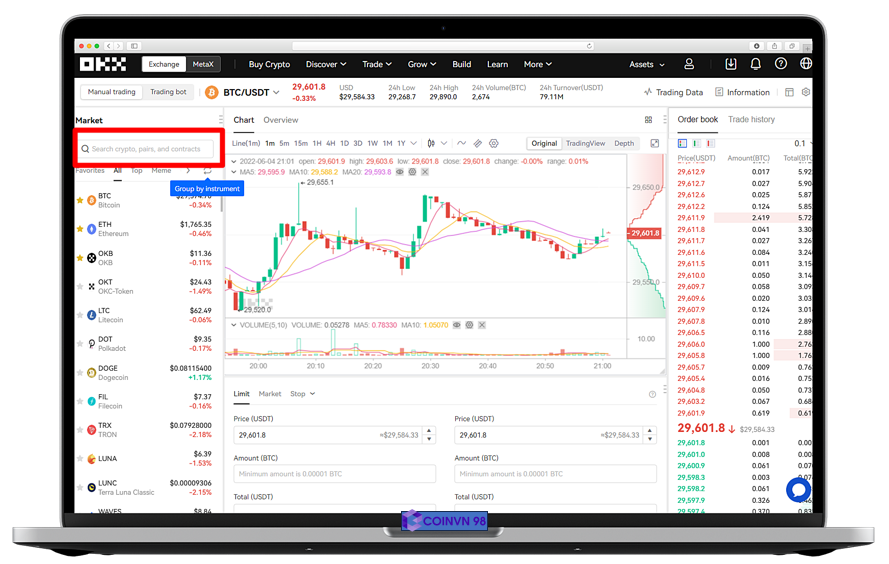
Task: Open the Trading Data link
Action: (x=673, y=92)
